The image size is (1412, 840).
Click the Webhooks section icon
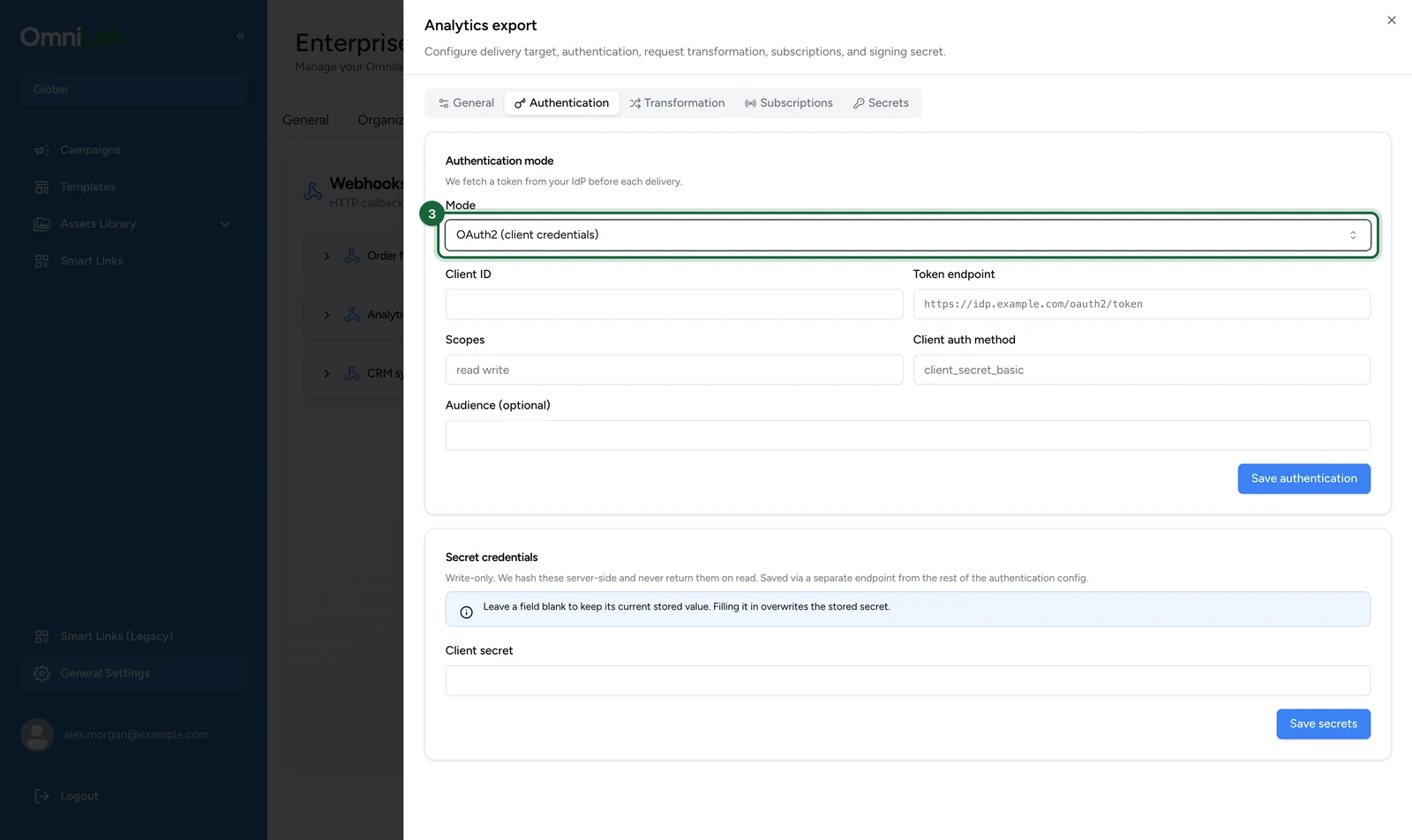coord(312,191)
